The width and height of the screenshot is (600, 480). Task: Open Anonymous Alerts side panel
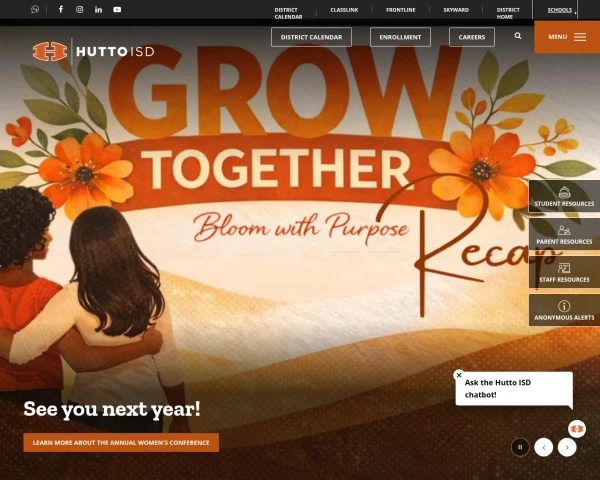(x=564, y=310)
